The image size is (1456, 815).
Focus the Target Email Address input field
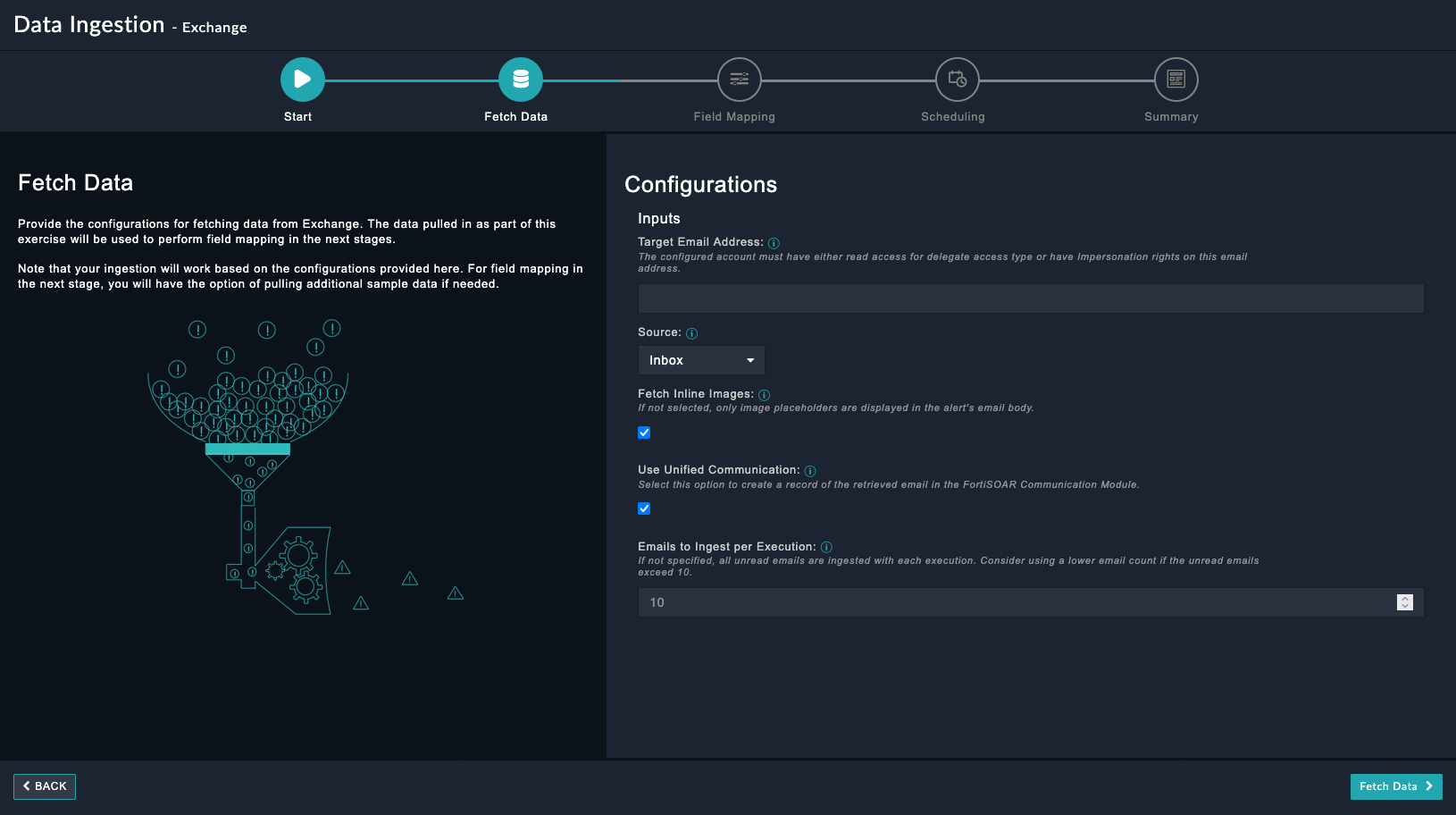tap(1030, 298)
